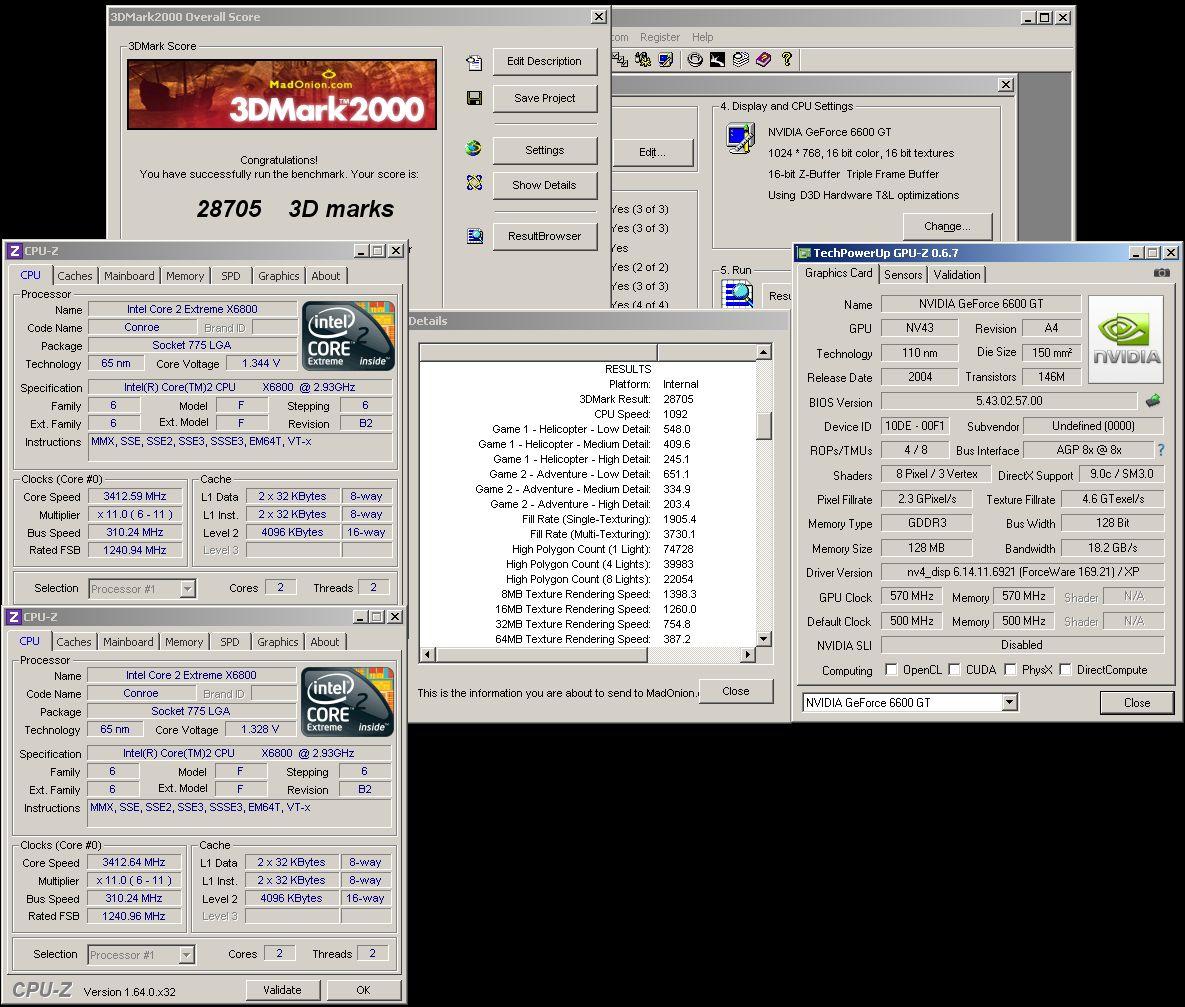This screenshot has width=1185, height=1007.
Task: Open the Memory tab in the 1.344 V CPU-Z
Action: 185,276
